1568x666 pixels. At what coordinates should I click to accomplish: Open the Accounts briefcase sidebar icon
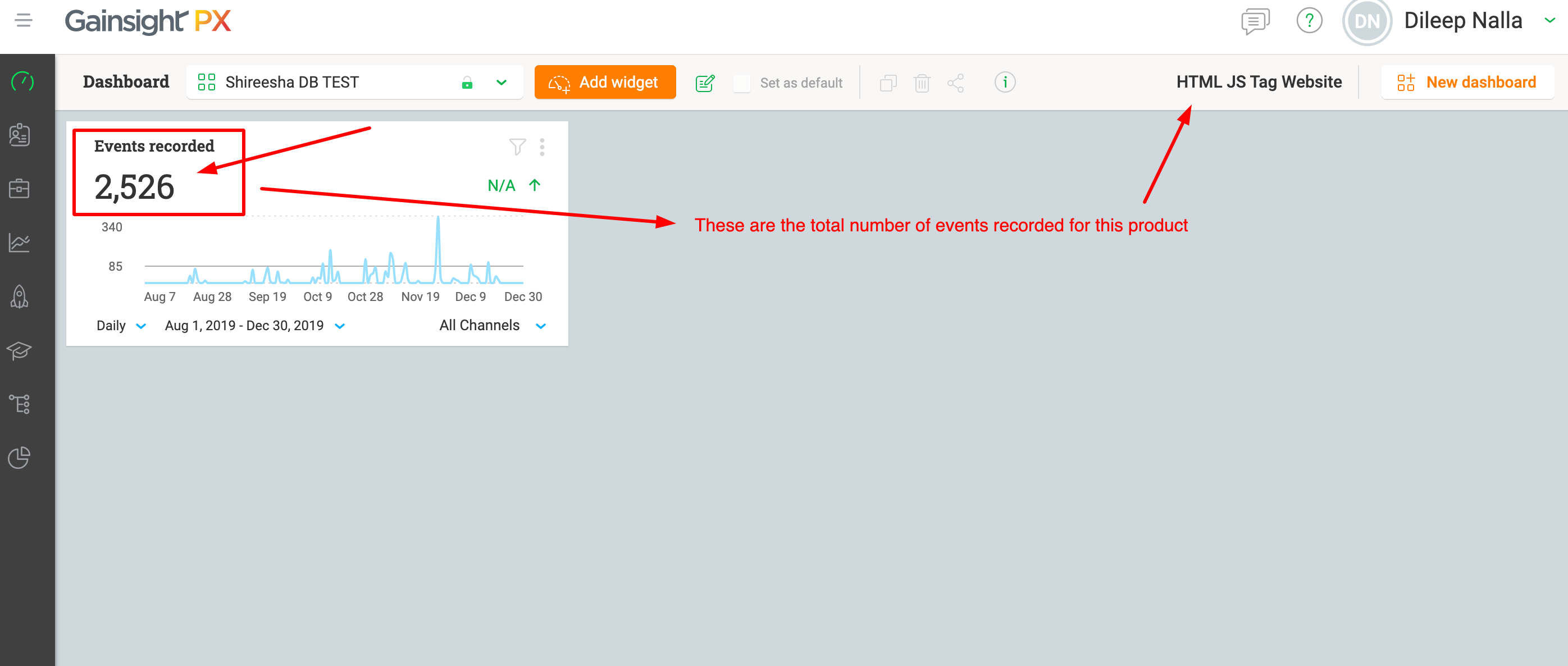20,189
